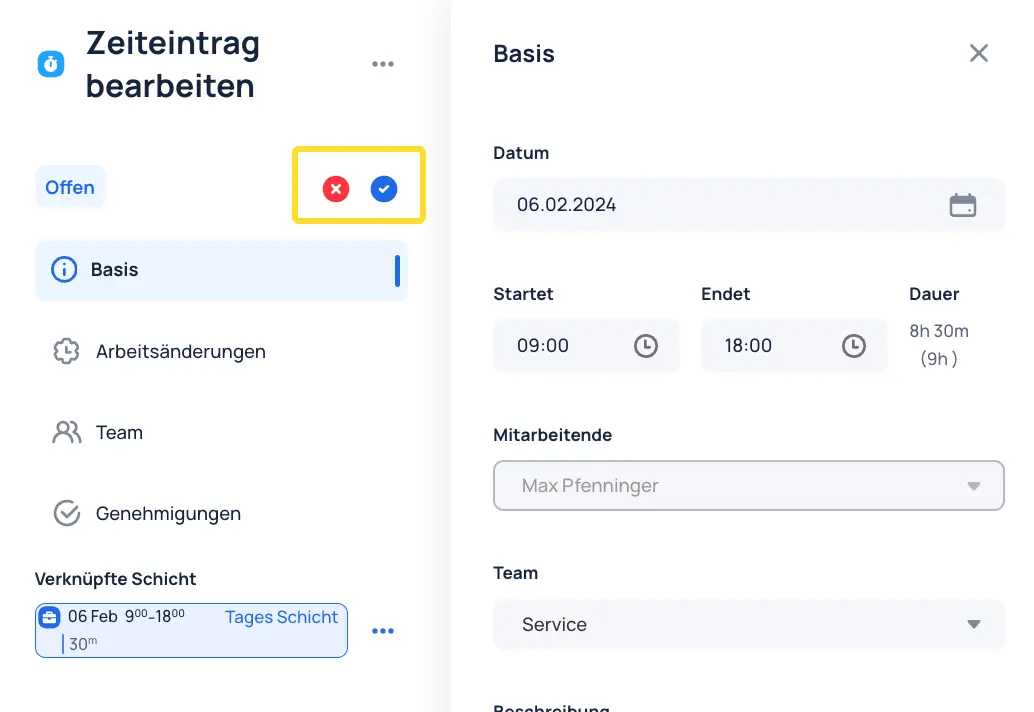Image resolution: width=1034 pixels, height=712 pixels.
Task: Click the clock icon in Startet field
Action: [x=646, y=346]
